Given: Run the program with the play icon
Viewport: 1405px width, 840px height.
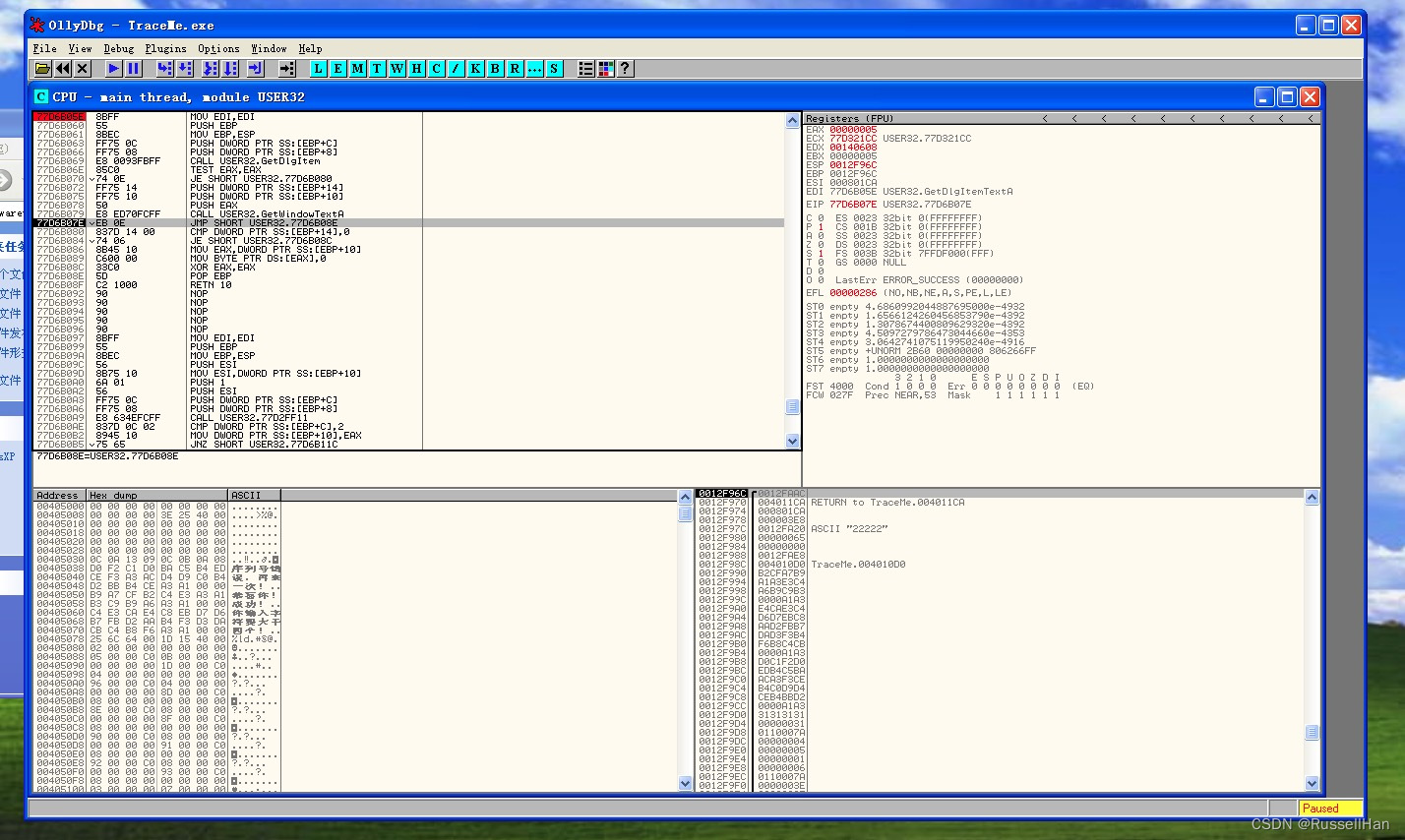Looking at the screenshot, I should point(114,69).
